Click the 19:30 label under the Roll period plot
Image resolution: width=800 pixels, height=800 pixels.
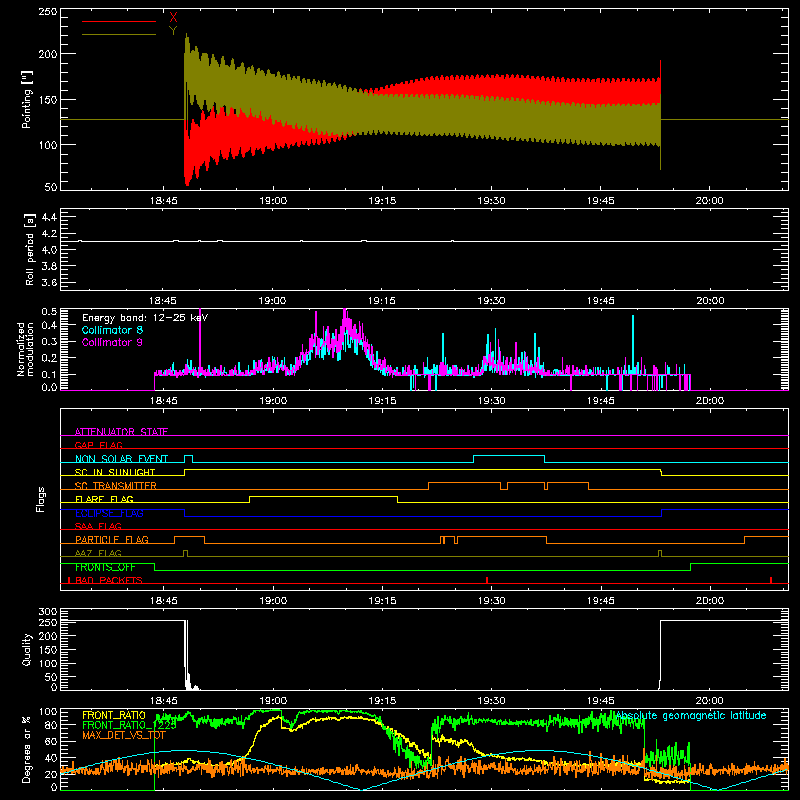click(491, 301)
